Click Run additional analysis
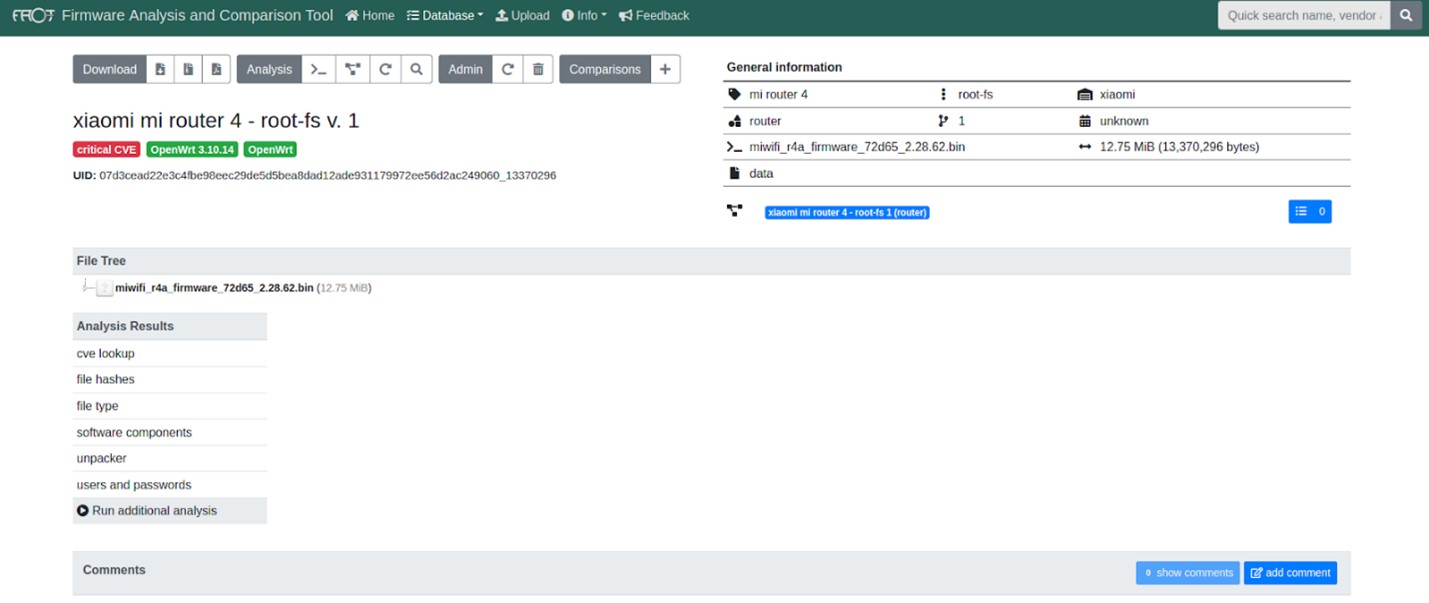 [x=170, y=510]
